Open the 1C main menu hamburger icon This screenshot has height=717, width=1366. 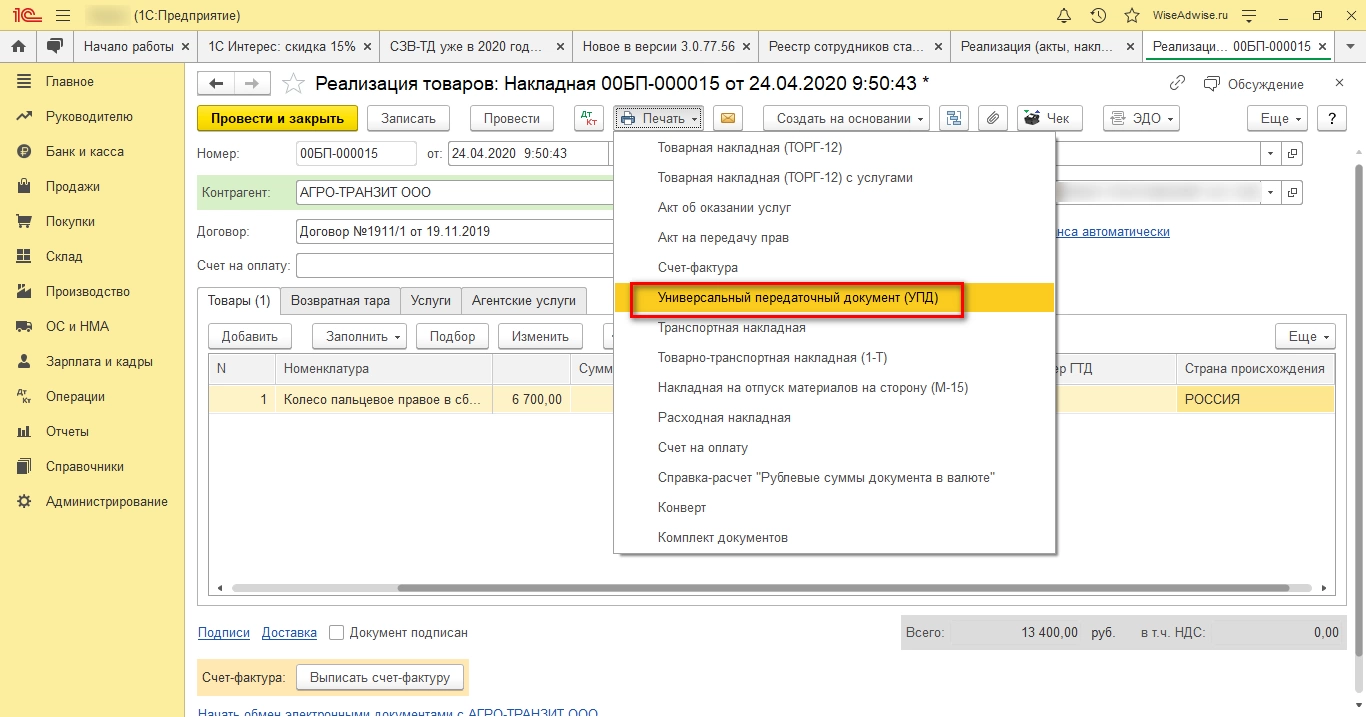63,16
